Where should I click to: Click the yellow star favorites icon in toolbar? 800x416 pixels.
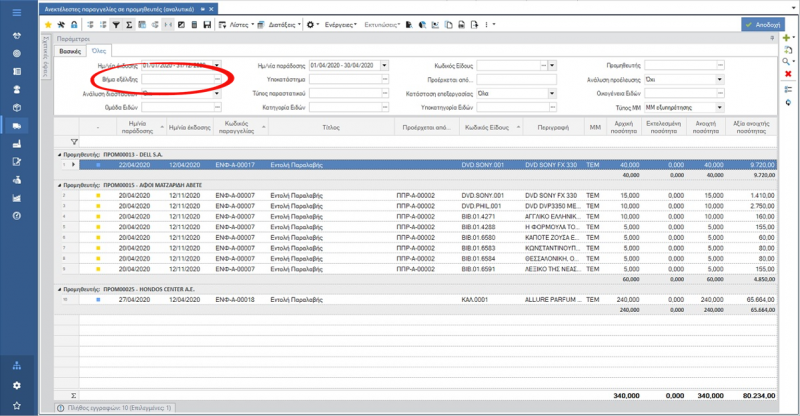point(48,25)
